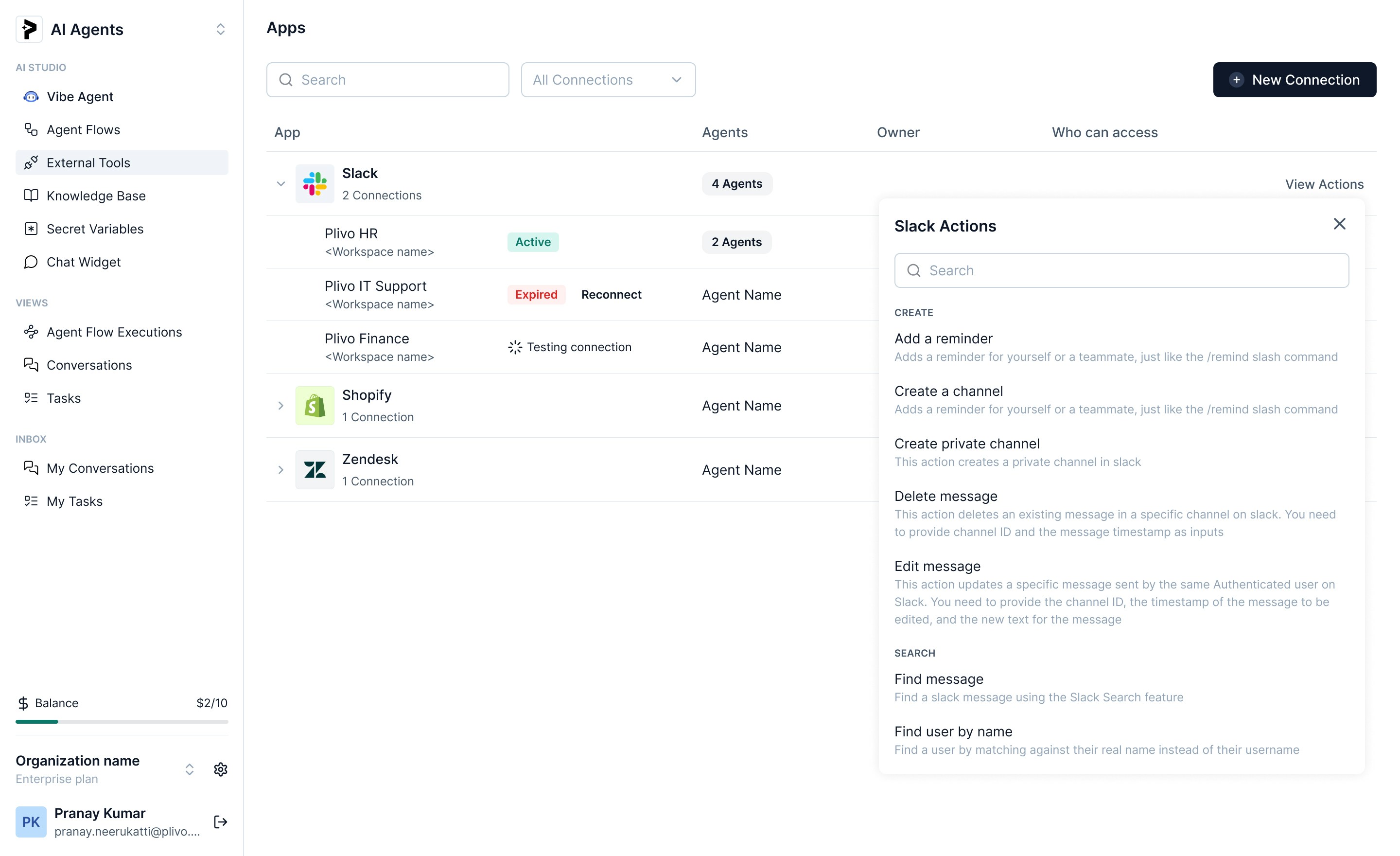
Task: Reconnect the Plivo IT Support connection
Action: [x=611, y=294]
